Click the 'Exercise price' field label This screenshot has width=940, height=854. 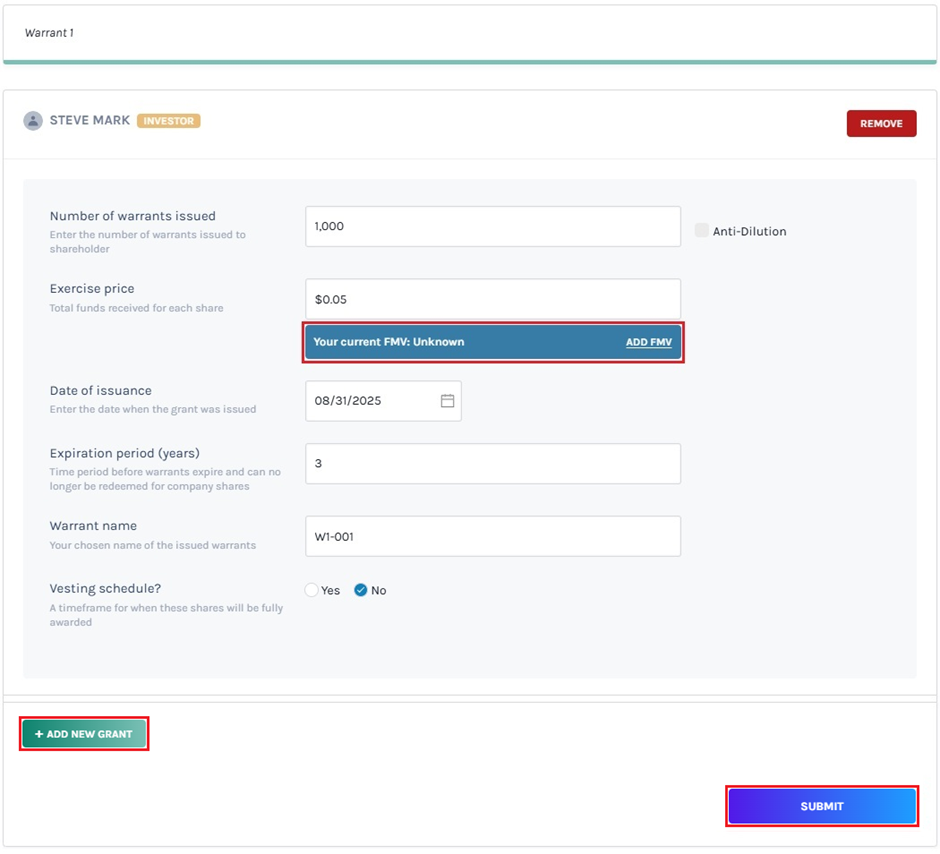[x=92, y=289]
